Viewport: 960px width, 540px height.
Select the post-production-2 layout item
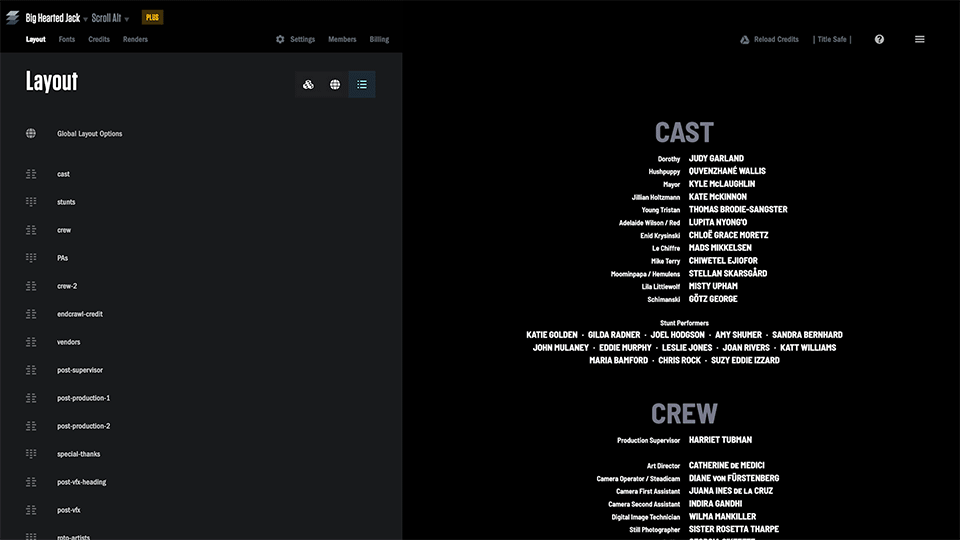click(x=84, y=426)
